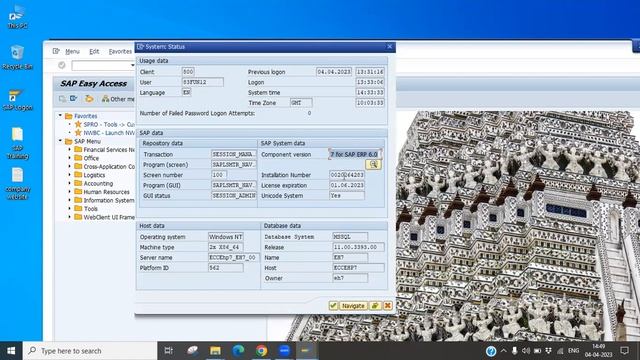Click the License expiration field

tap(347, 185)
